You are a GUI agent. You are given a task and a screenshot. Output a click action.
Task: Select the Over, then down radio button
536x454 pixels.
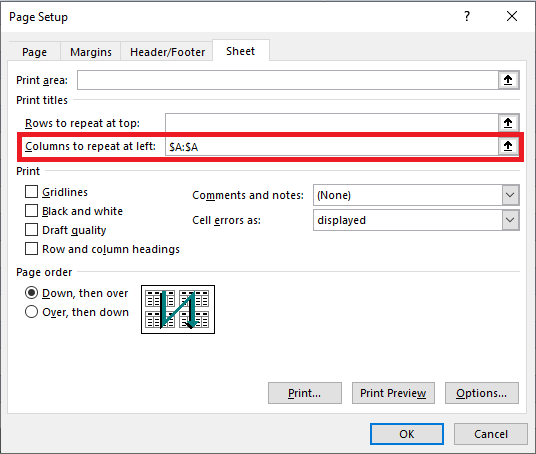tap(31, 312)
